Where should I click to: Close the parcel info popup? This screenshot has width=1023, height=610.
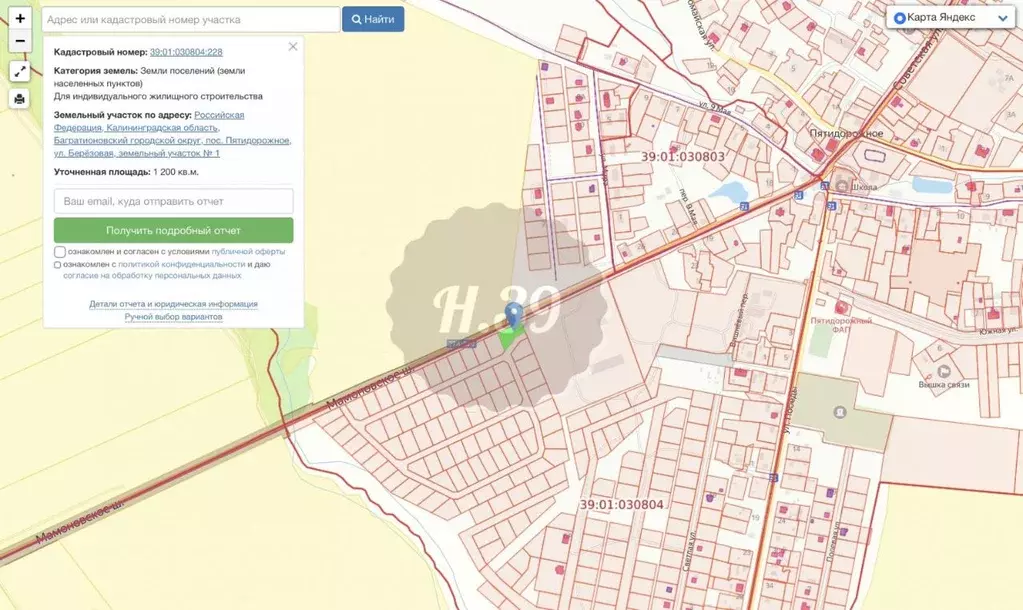pyautogui.click(x=293, y=46)
